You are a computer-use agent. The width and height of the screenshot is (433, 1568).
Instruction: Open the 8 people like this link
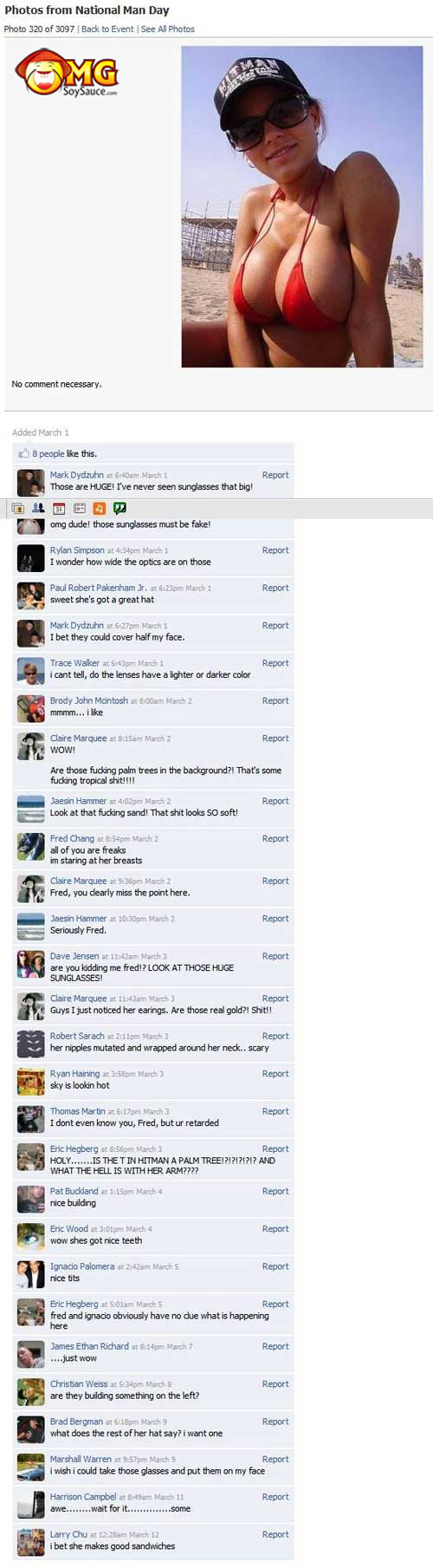(x=48, y=453)
